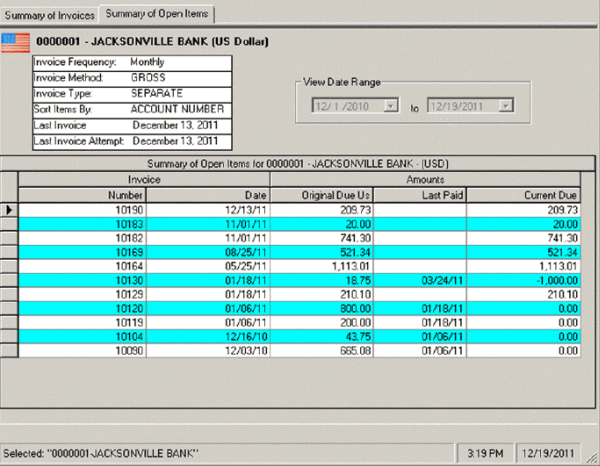This screenshot has height=466, width=600.
Task: Select invoice number 10169 cell
Action: [82, 253]
